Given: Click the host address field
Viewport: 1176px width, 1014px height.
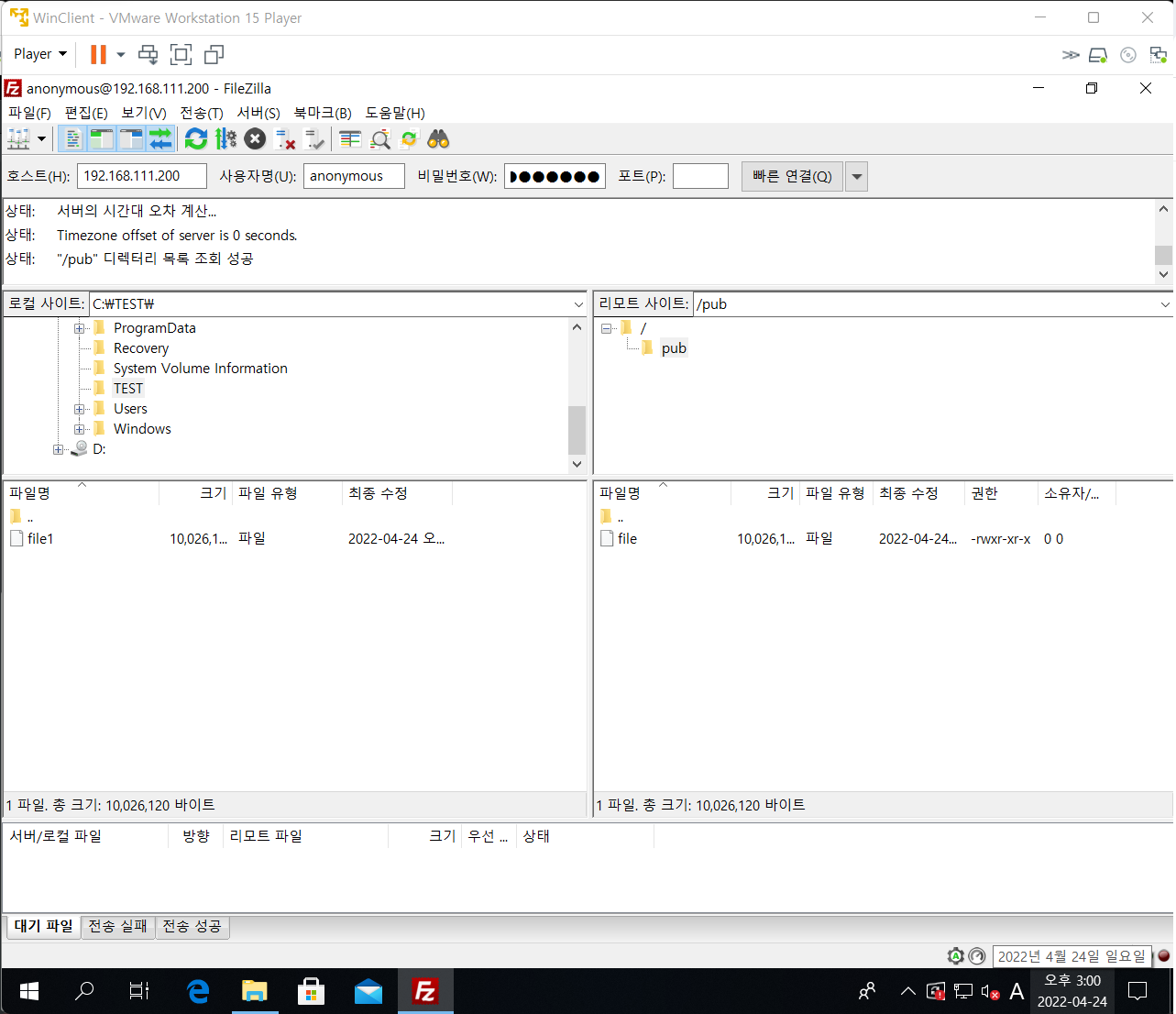Looking at the screenshot, I should 142,176.
